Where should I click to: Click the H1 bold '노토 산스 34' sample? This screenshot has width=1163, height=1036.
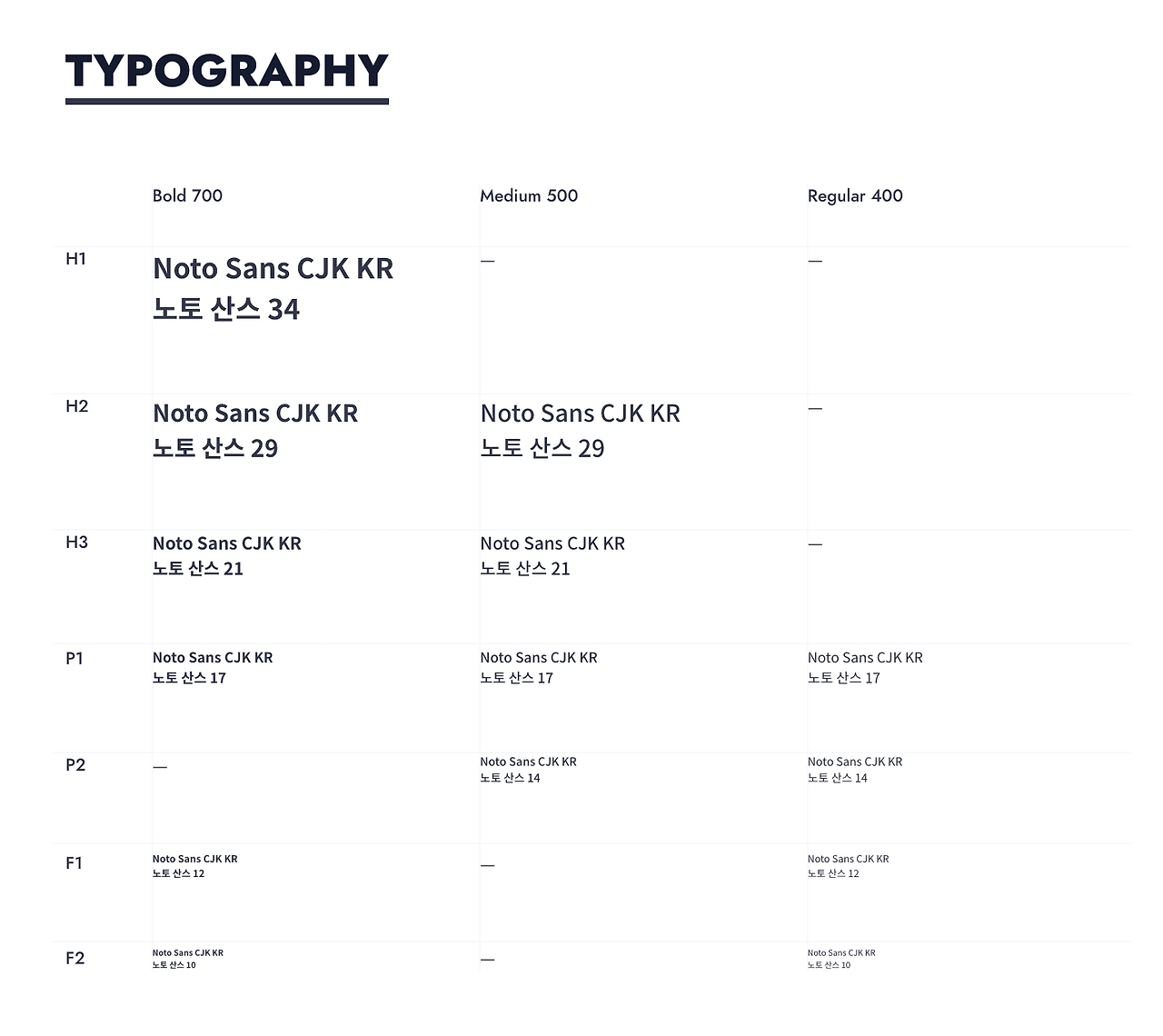226,309
